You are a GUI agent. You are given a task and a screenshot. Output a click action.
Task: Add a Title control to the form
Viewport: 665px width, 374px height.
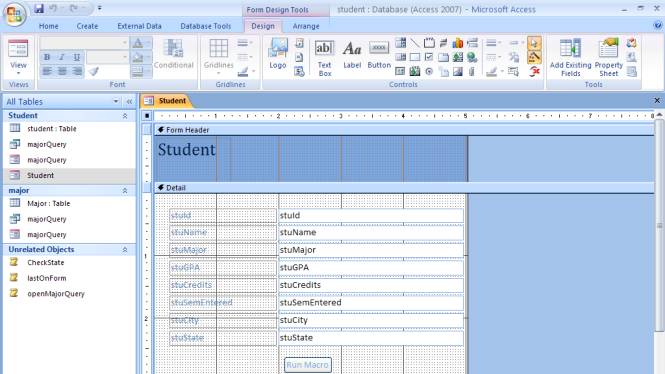(299, 43)
